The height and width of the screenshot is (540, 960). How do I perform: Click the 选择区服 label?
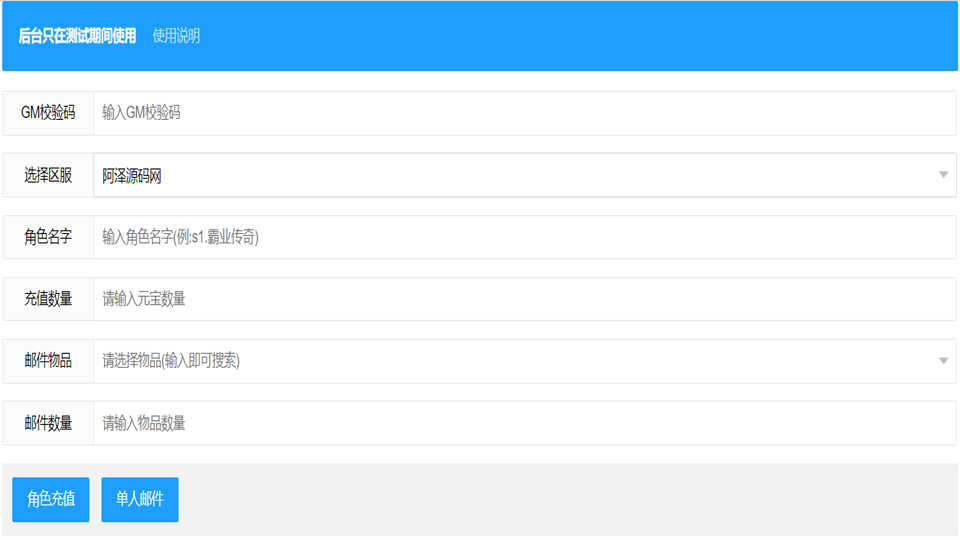pyautogui.click(x=48, y=175)
